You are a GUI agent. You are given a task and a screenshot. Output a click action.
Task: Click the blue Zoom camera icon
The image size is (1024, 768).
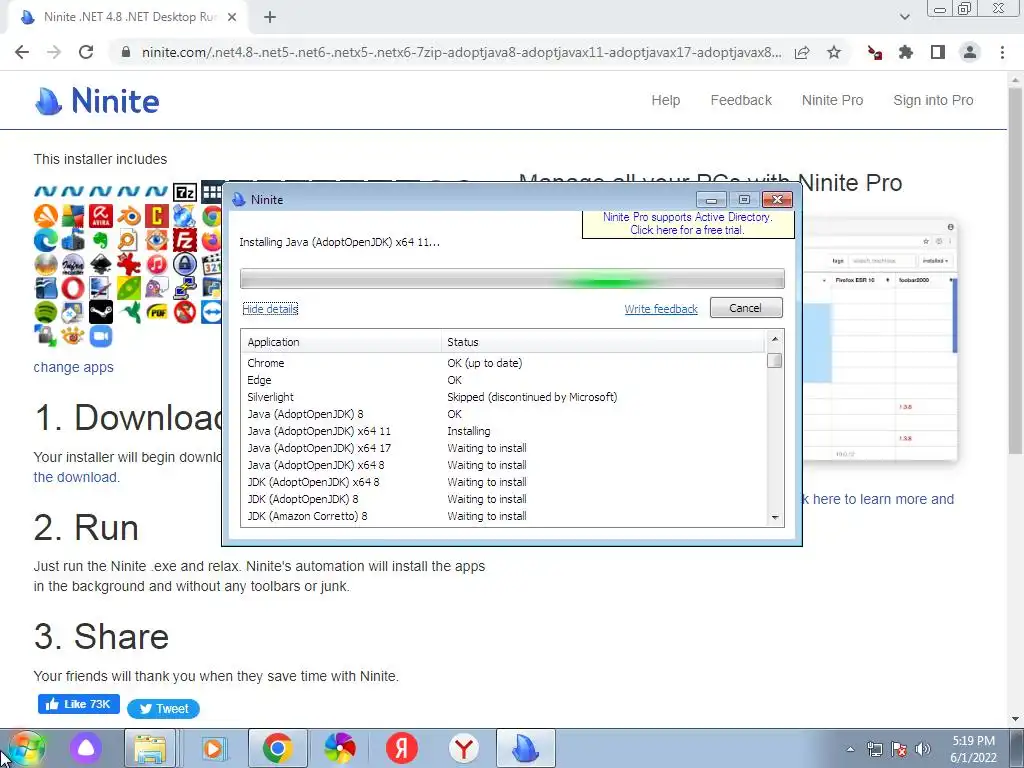click(x=101, y=336)
